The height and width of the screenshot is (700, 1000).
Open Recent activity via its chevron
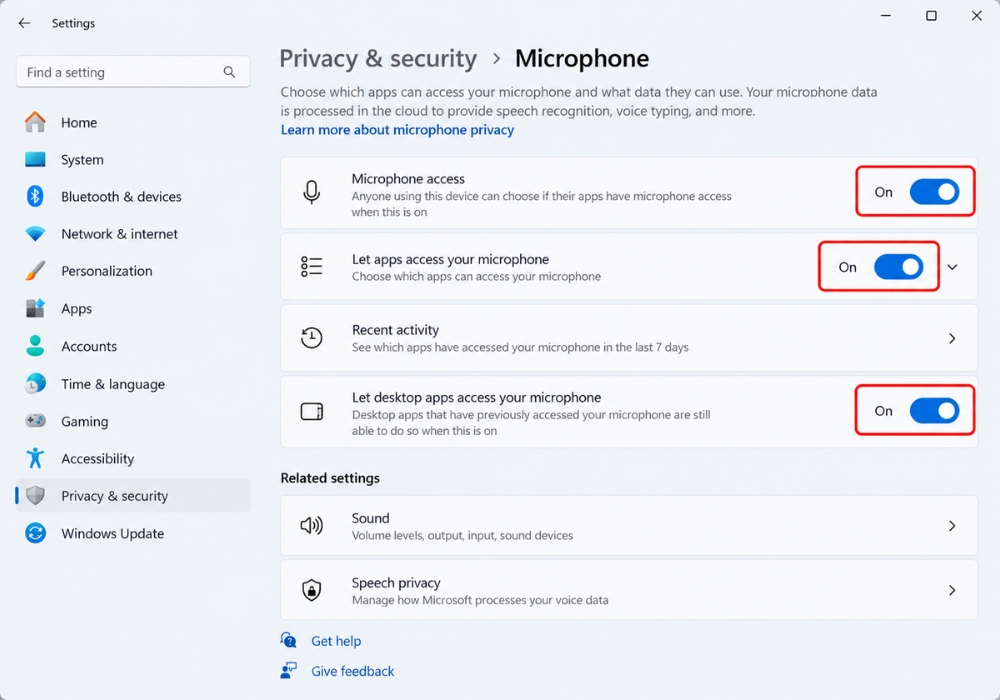(952, 338)
